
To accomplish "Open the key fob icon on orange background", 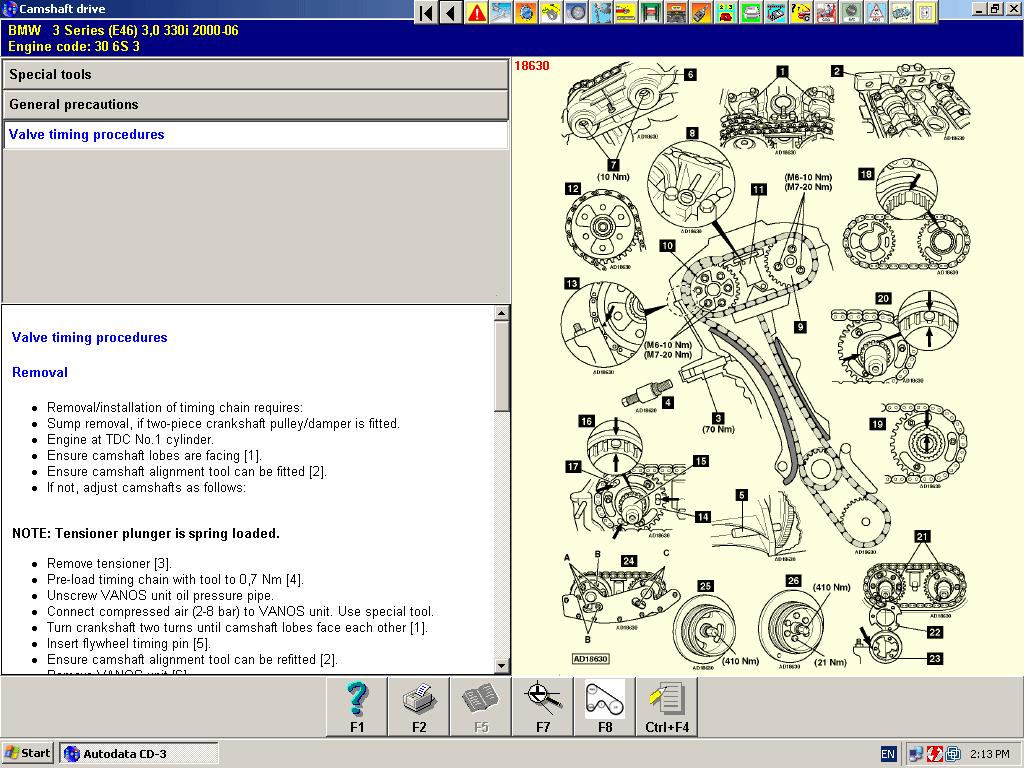I will 701,12.
